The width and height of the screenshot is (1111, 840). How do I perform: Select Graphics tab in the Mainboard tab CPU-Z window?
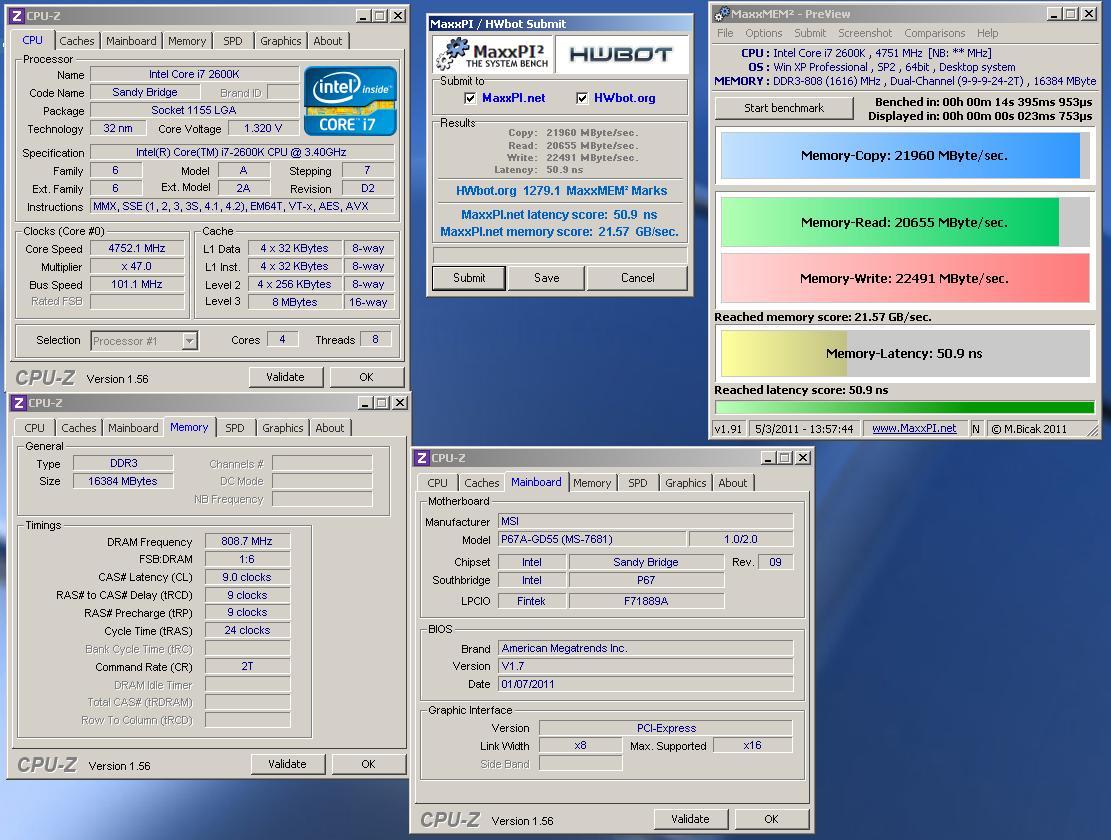(x=685, y=483)
